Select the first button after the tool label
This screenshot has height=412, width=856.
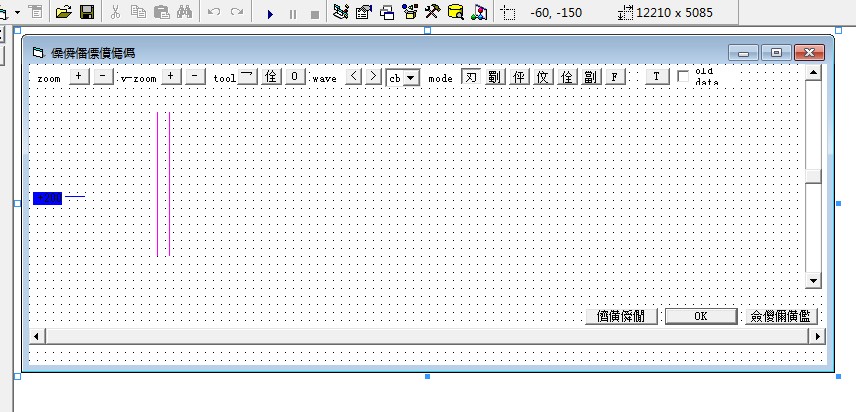coord(247,76)
